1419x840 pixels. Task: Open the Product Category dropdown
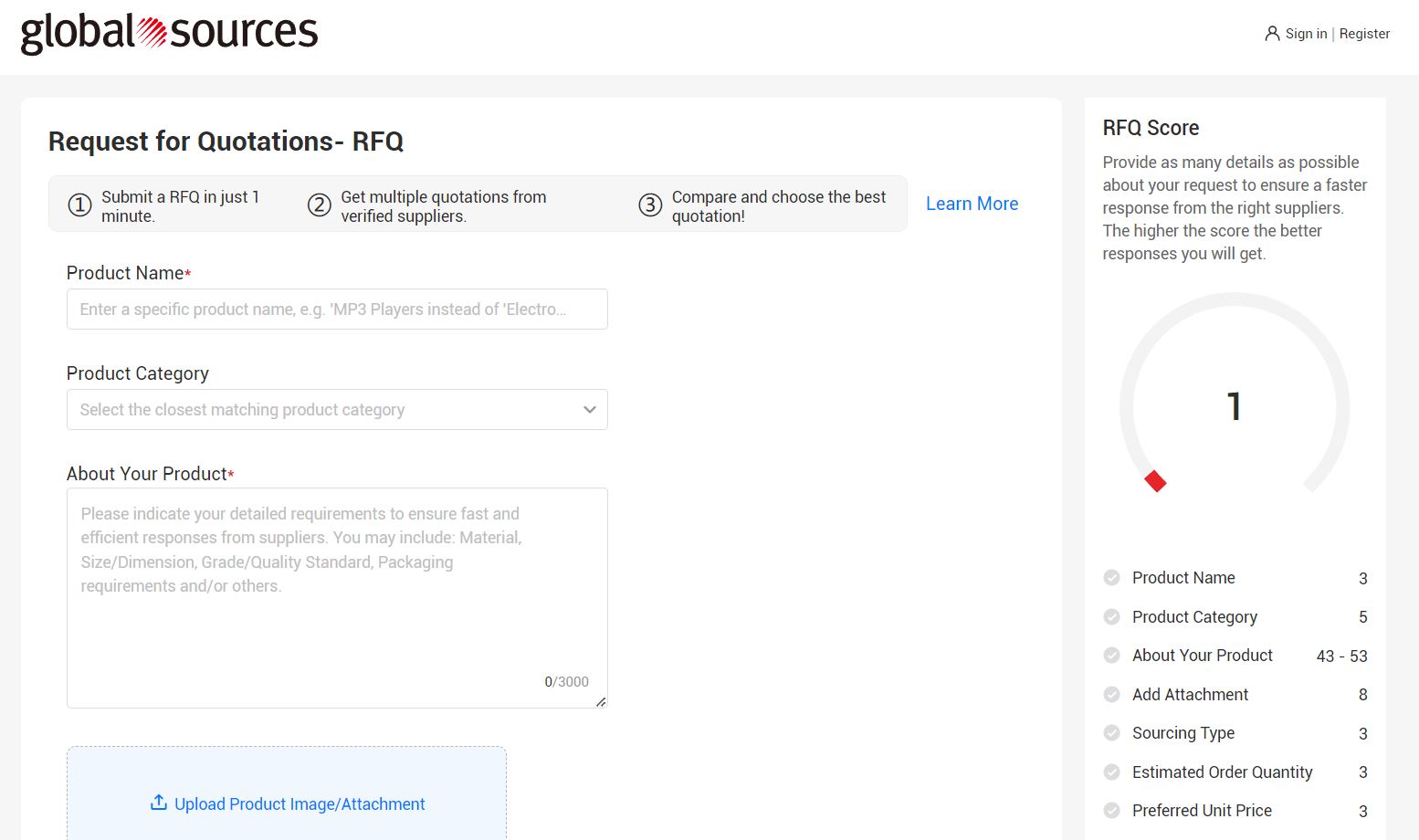(x=337, y=409)
